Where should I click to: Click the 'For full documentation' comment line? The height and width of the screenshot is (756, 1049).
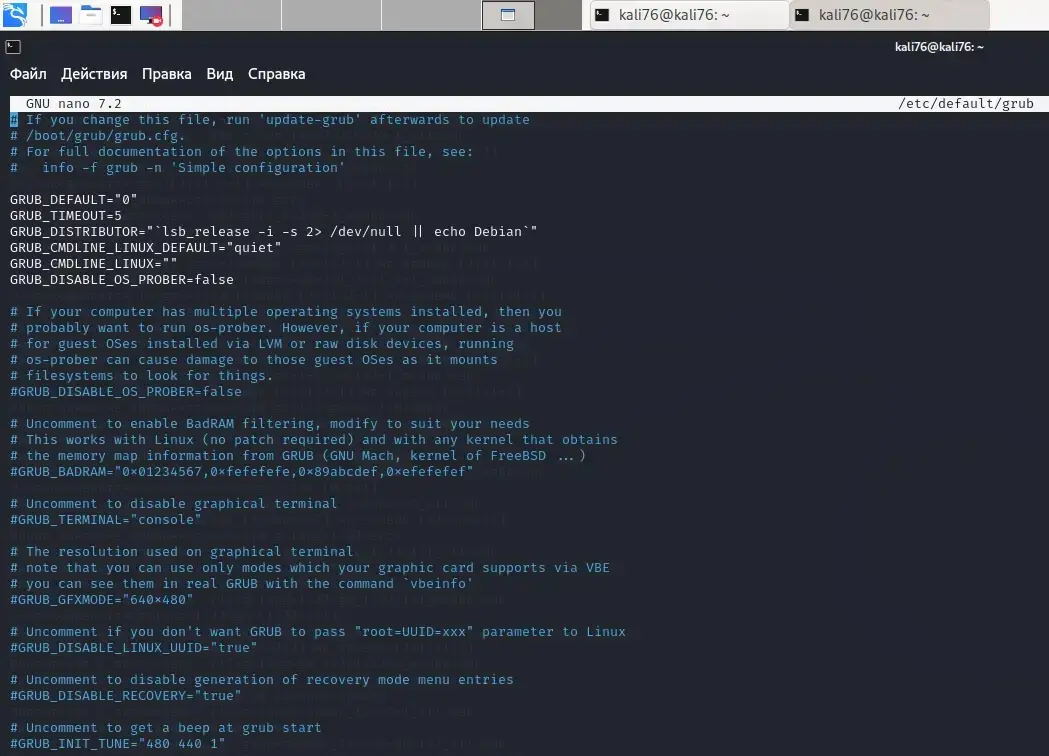click(242, 152)
